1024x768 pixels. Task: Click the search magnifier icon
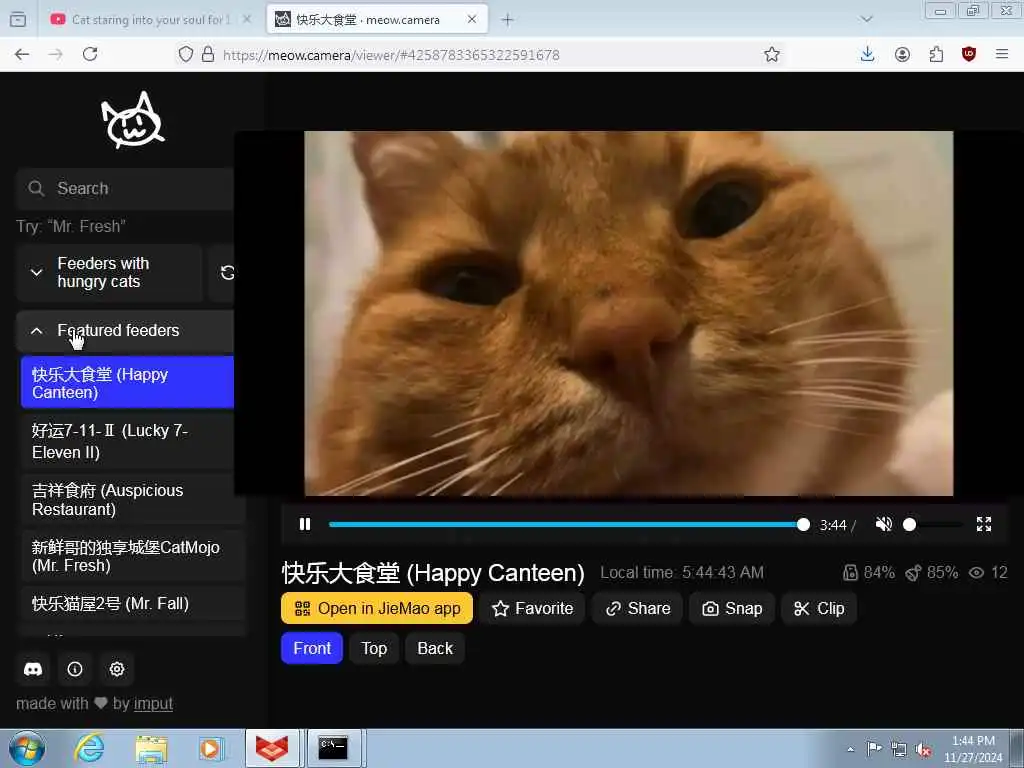pos(37,189)
